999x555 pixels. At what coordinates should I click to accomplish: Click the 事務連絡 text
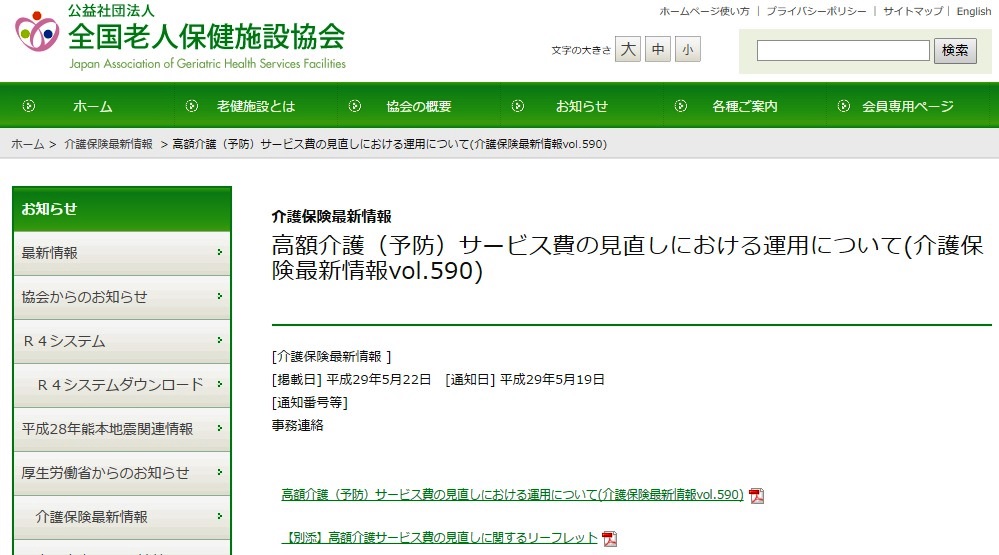point(298,426)
